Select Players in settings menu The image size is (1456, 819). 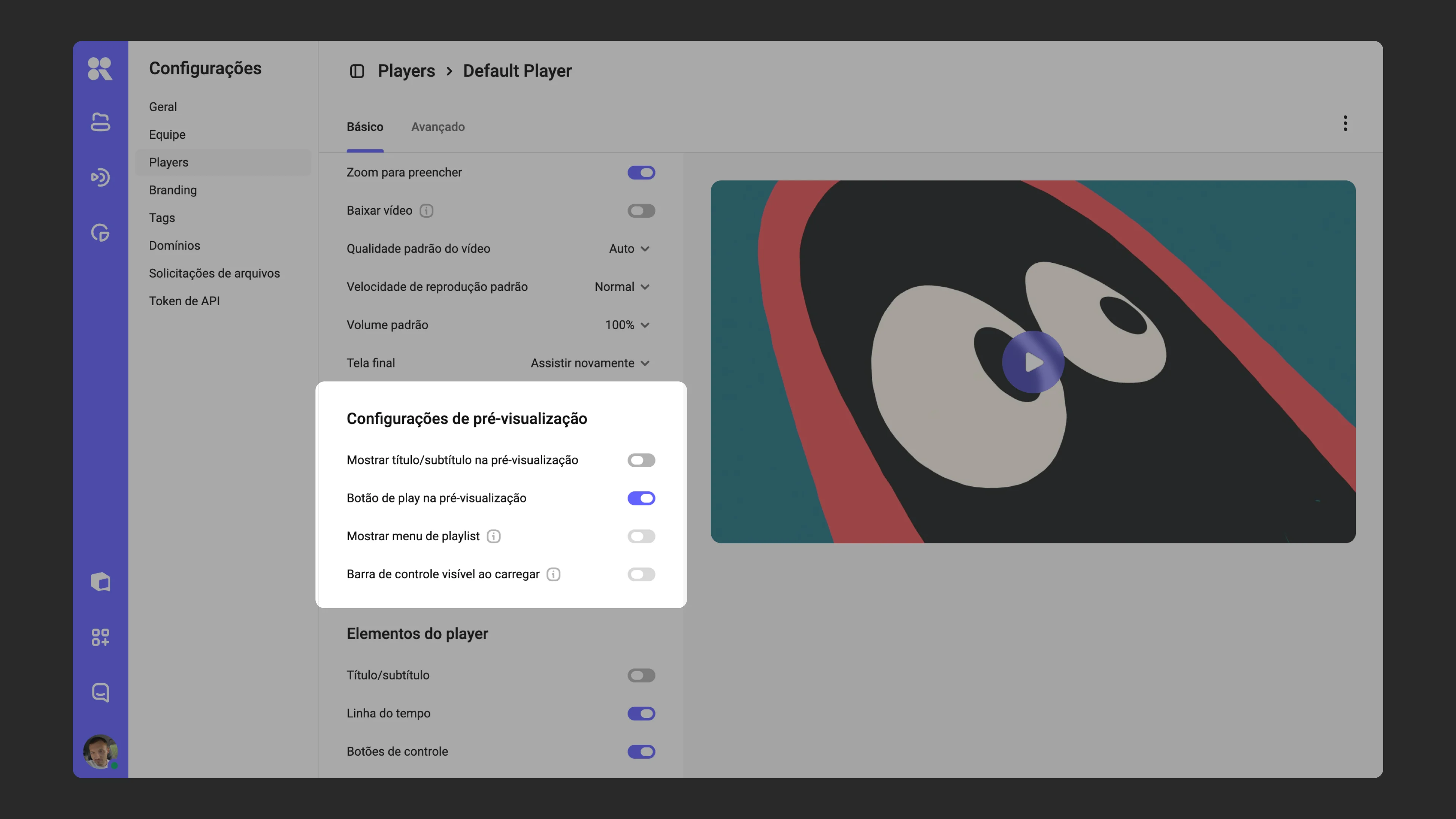223,162
